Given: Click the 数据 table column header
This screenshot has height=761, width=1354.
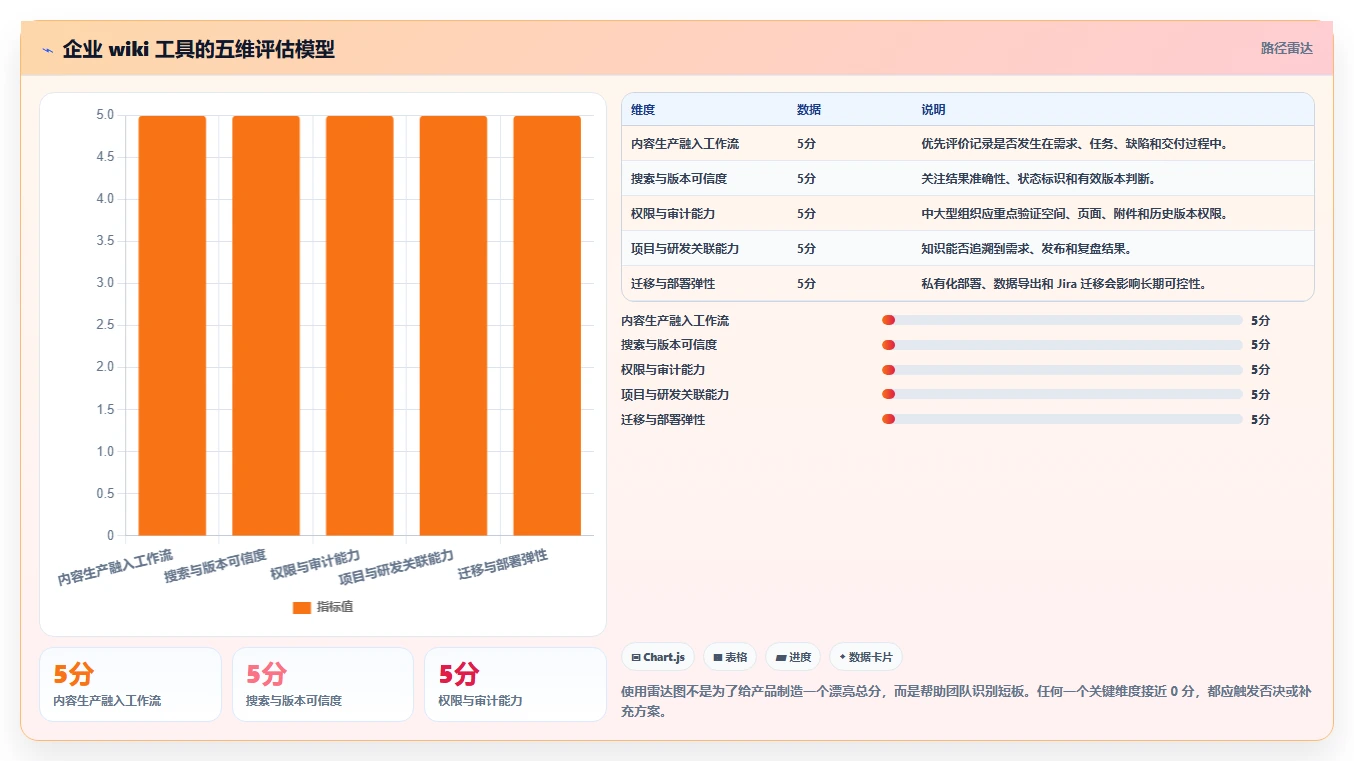Looking at the screenshot, I should (809, 110).
